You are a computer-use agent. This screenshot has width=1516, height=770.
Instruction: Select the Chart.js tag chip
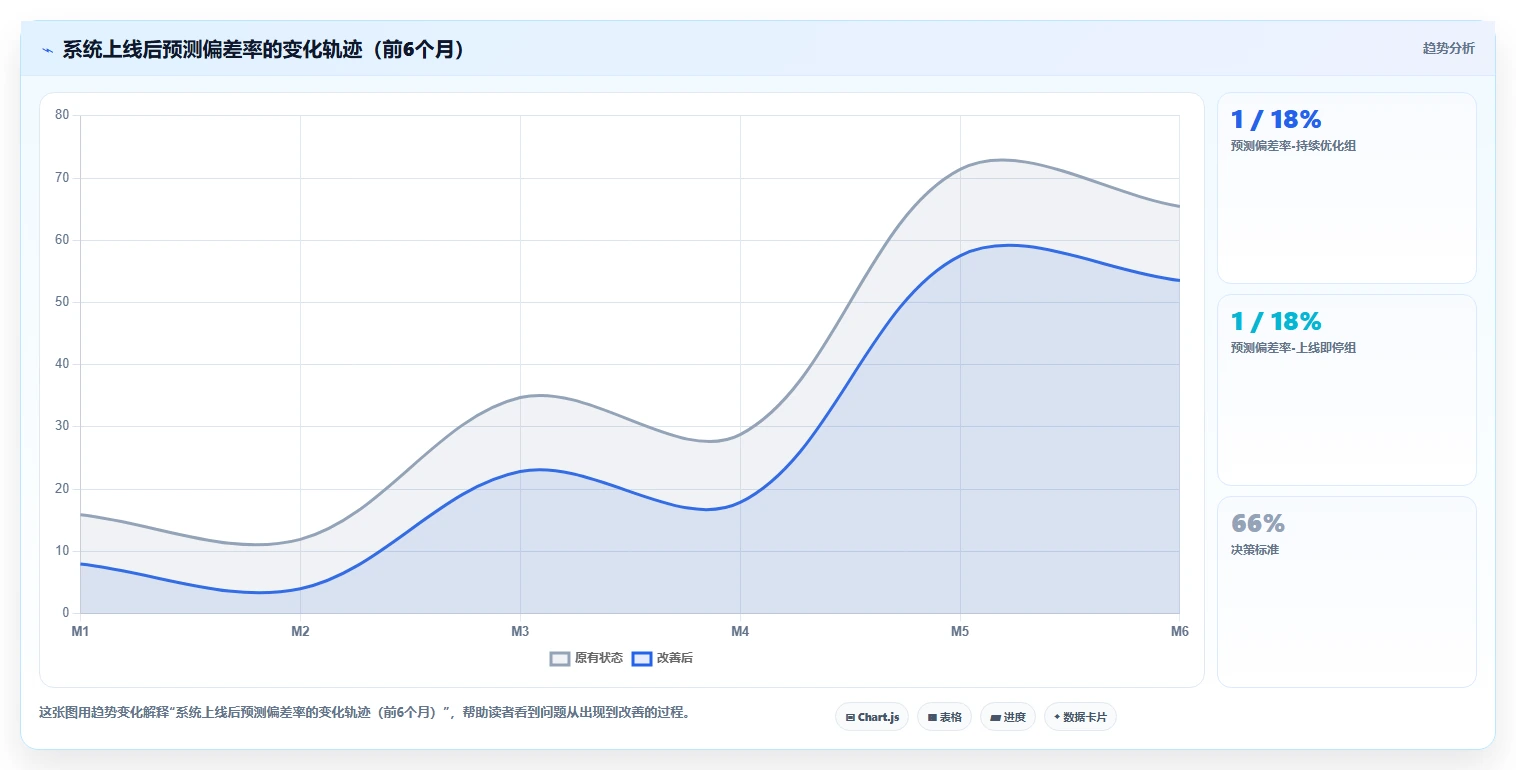click(x=872, y=717)
